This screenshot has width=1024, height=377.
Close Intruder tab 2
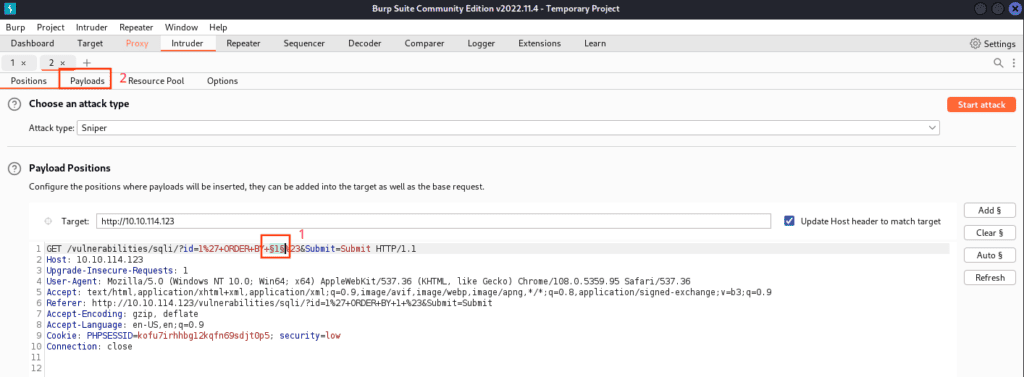[x=63, y=63]
